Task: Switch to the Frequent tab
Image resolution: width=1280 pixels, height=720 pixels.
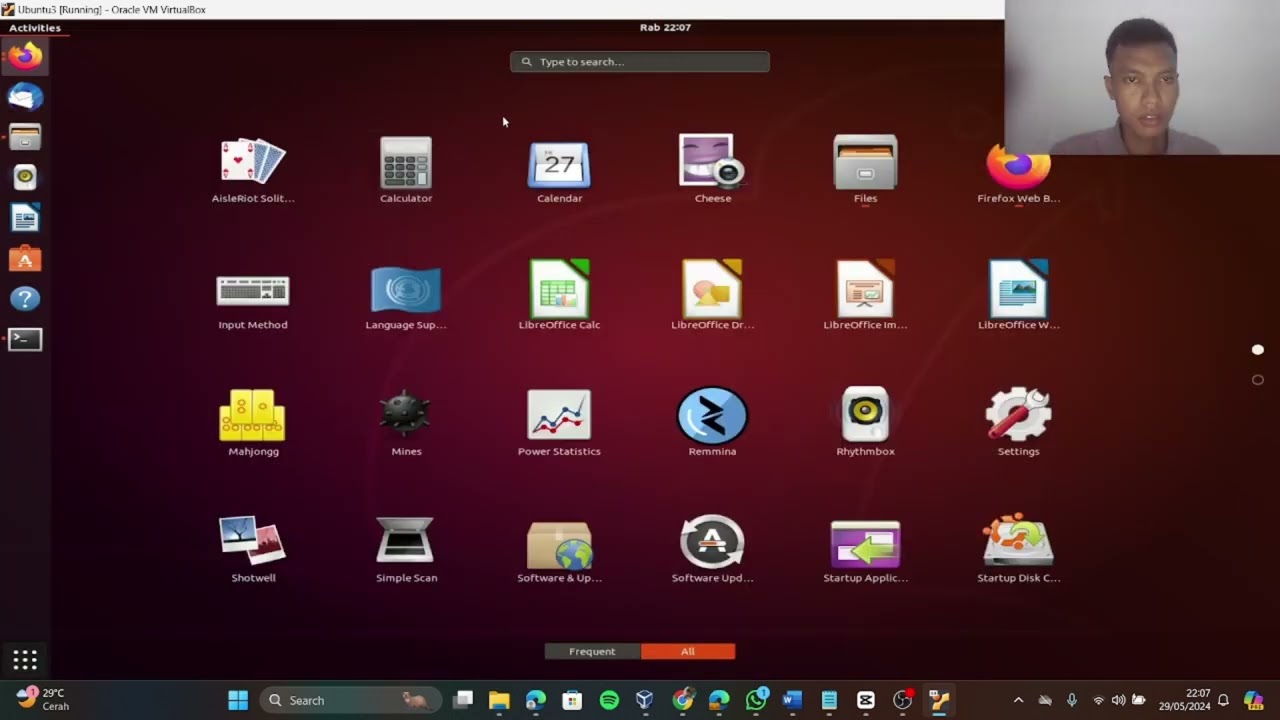Action: tap(592, 651)
